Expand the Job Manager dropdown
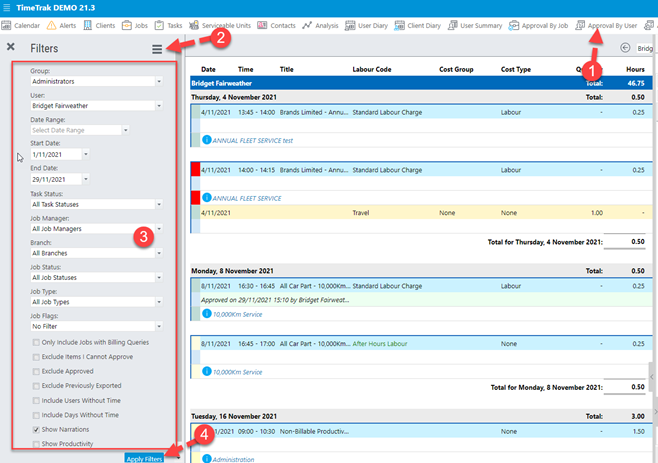658x463 pixels. tap(159, 229)
